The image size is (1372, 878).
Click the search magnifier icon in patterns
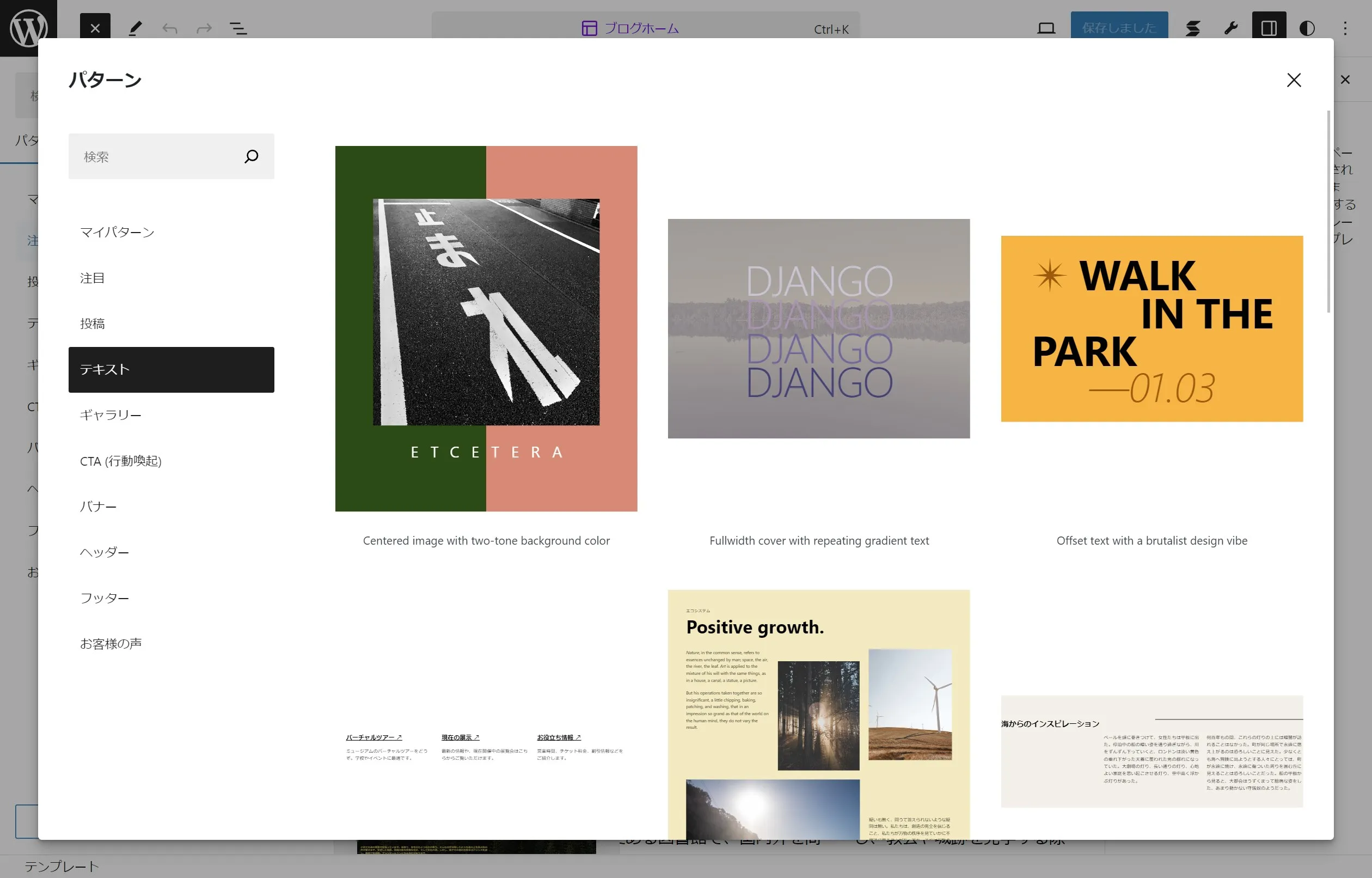click(252, 156)
